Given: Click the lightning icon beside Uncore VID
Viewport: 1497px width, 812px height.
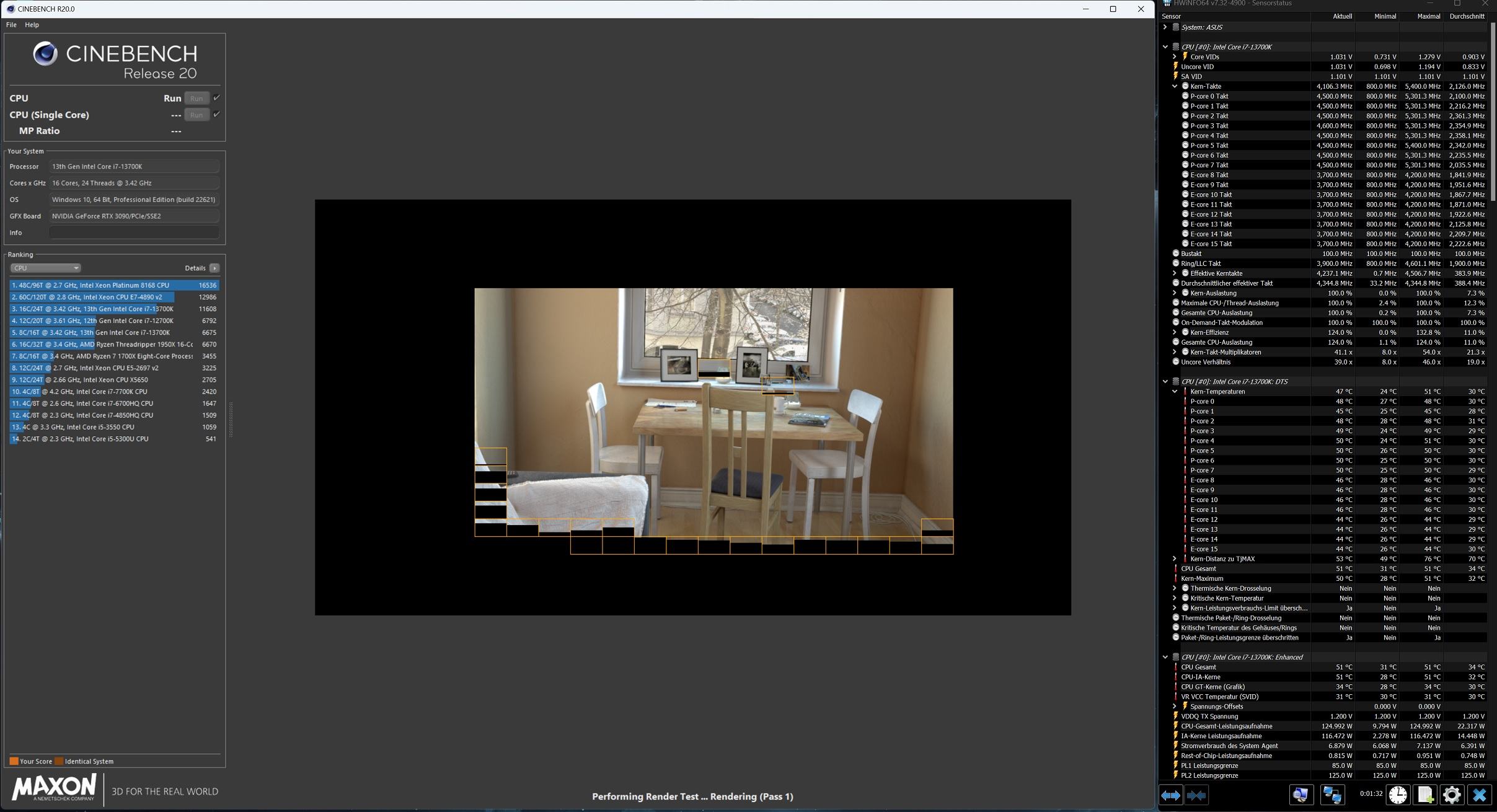Looking at the screenshot, I should point(1176,66).
